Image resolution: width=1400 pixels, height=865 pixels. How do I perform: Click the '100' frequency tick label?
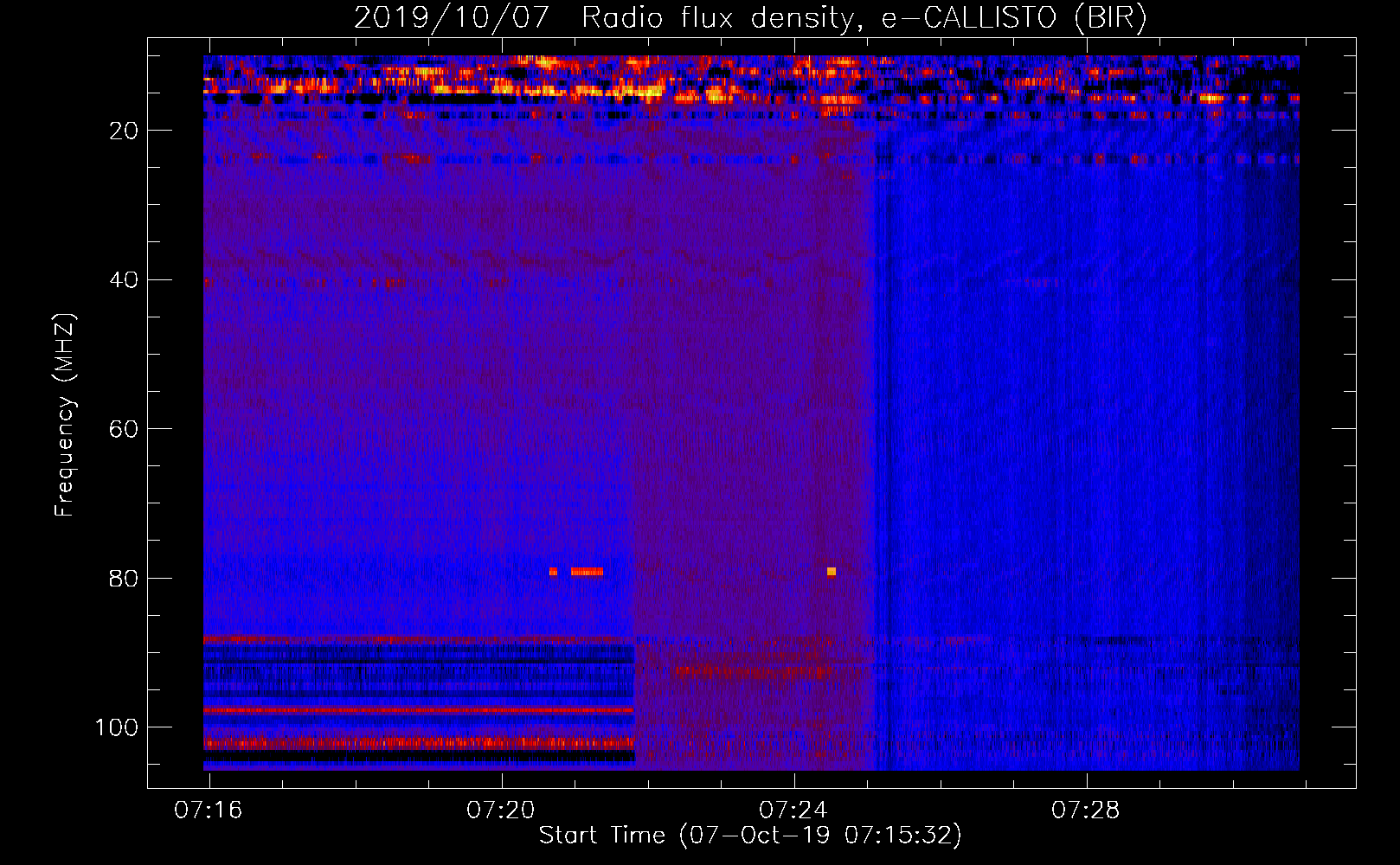pos(117,727)
